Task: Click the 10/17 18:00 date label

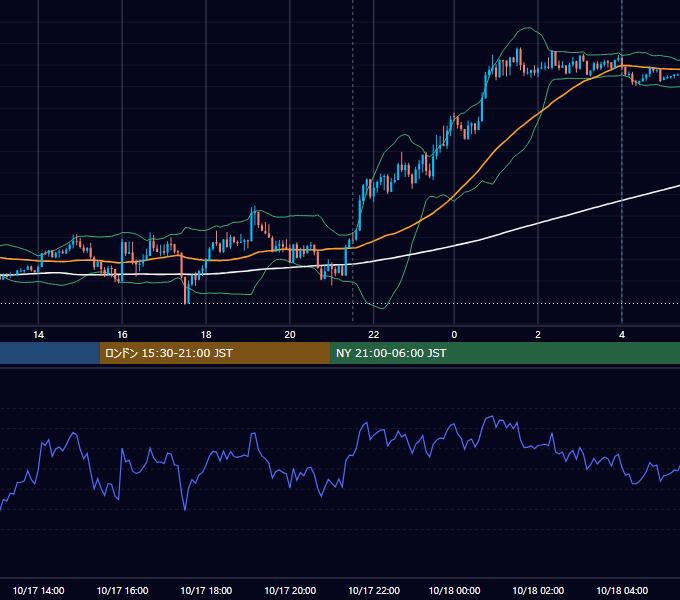Action: [206, 590]
